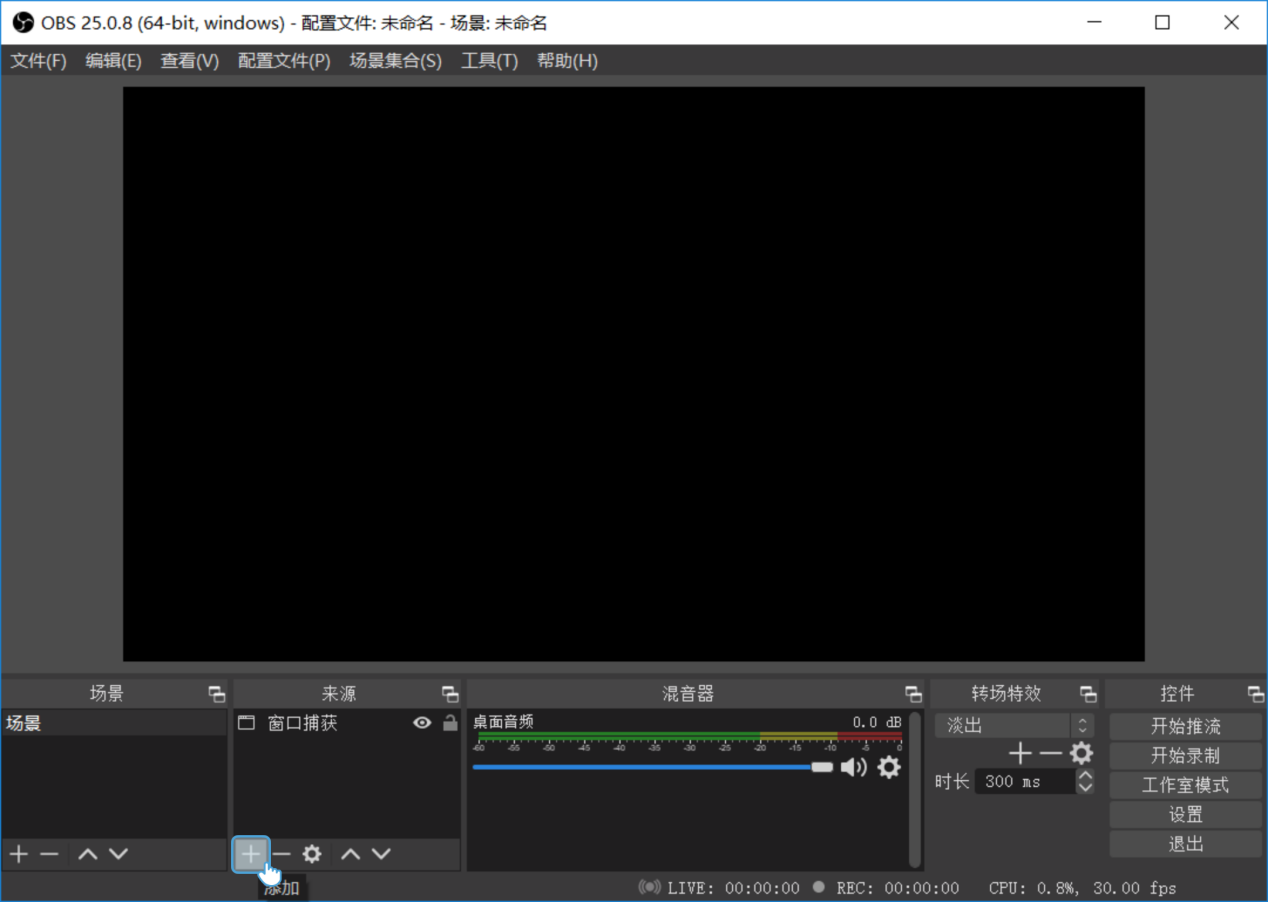The height and width of the screenshot is (902, 1268).
Task: Add a new scene in the Scenes panel
Action: pos(18,854)
